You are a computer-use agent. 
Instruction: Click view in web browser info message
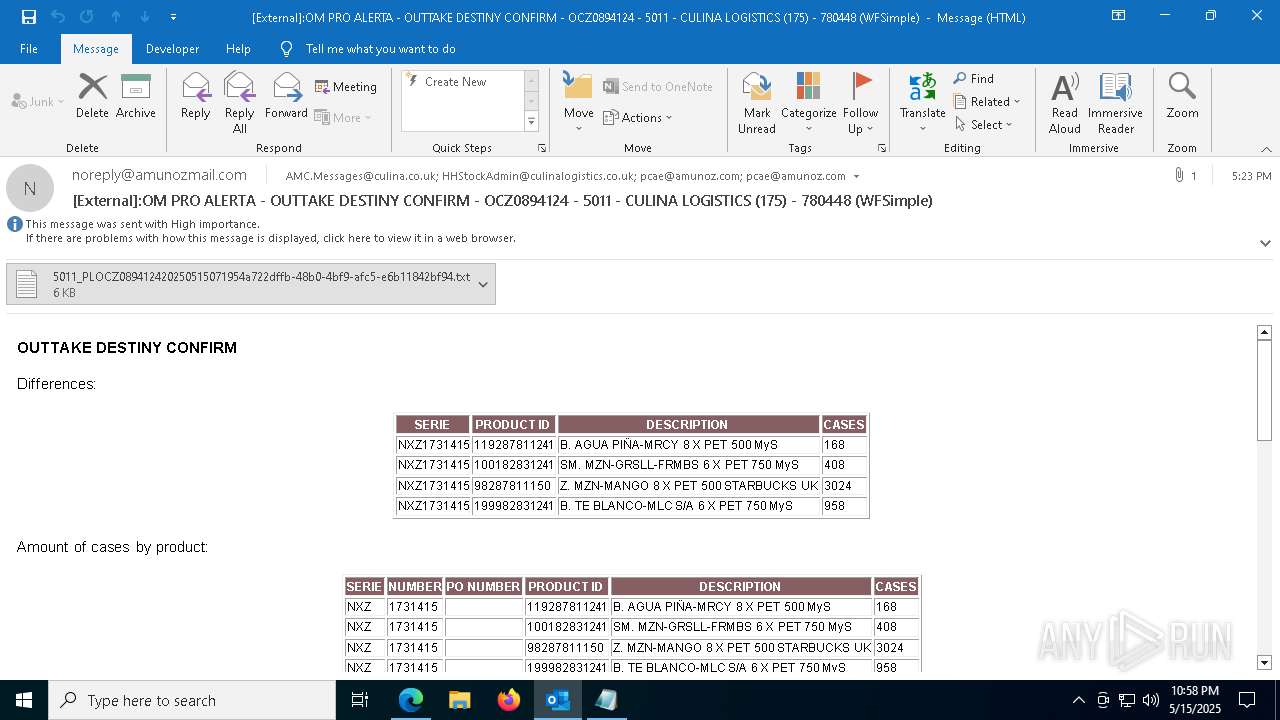[x=270, y=238]
